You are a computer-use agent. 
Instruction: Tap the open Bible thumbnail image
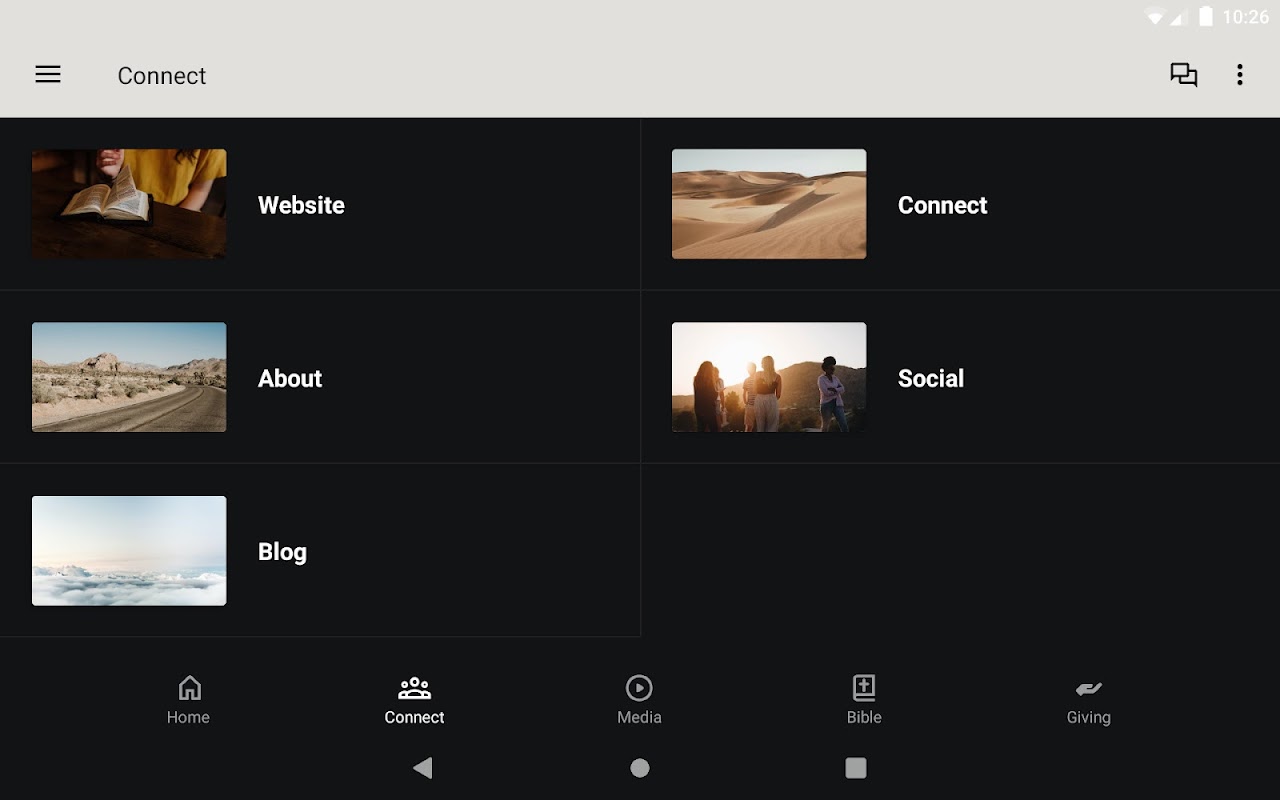129,204
